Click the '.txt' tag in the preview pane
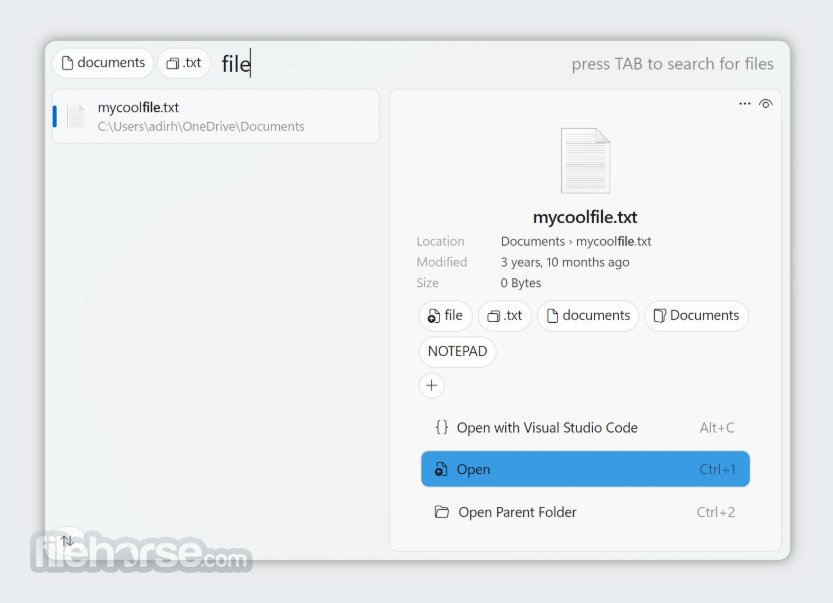Image resolution: width=833 pixels, height=603 pixels. pyautogui.click(x=505, y=316)
